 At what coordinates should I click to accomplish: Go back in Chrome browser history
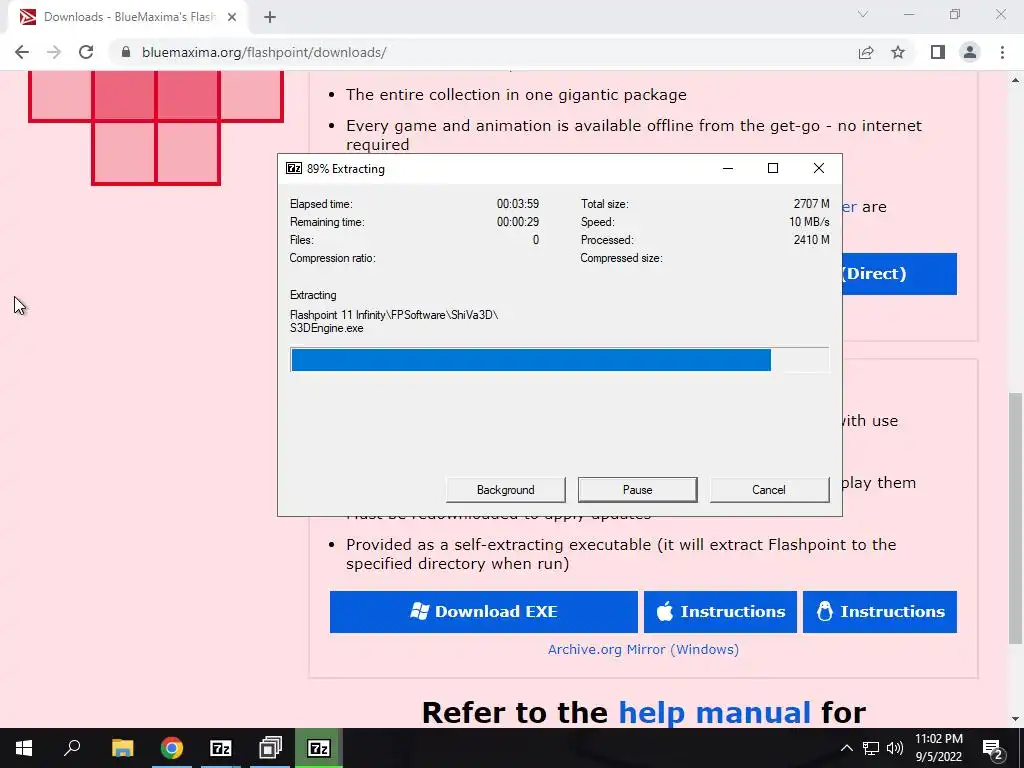(x=22, y=52)
